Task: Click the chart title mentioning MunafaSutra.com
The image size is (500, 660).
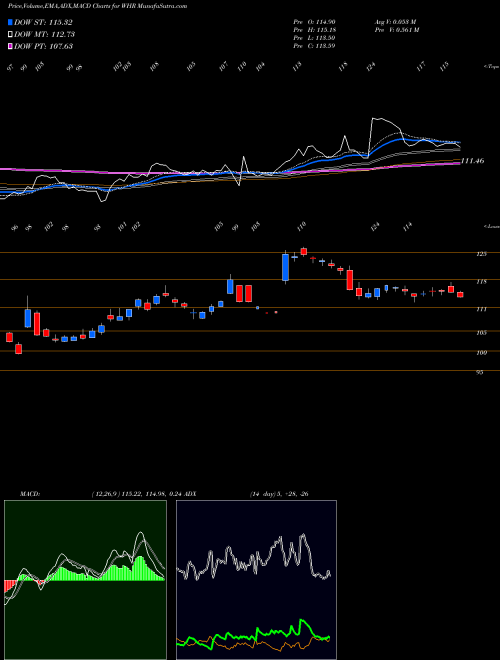Action: [97, 6]
